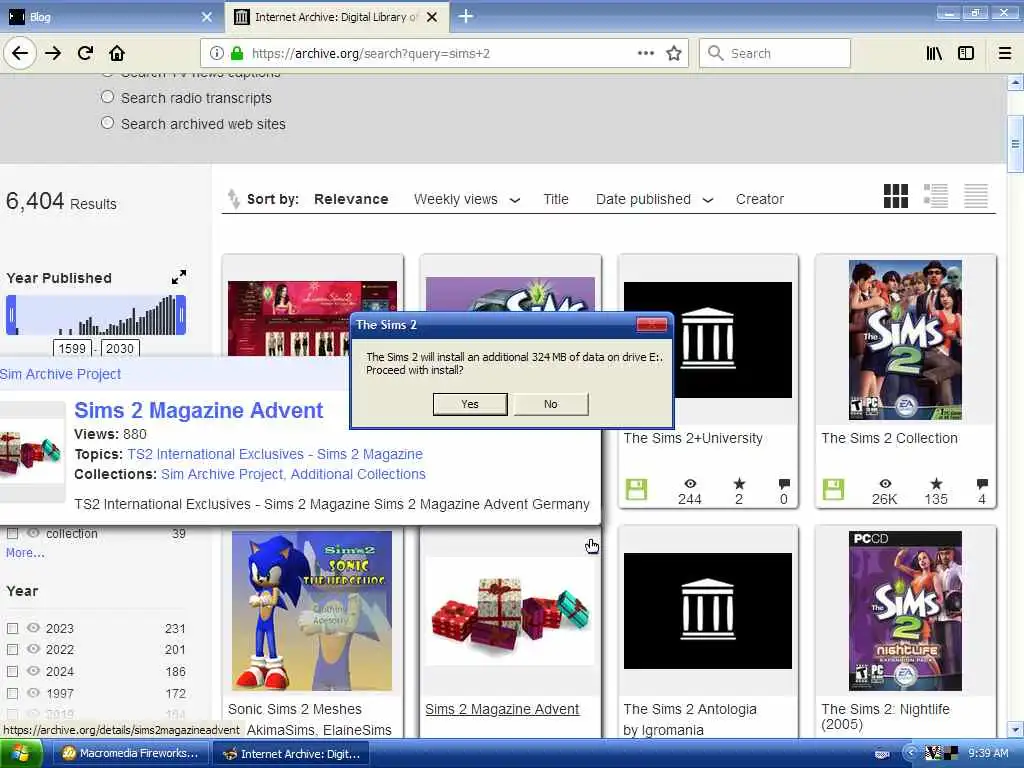Open the browser home page icon
This screenshot has width=1024, height=768.
117,53
